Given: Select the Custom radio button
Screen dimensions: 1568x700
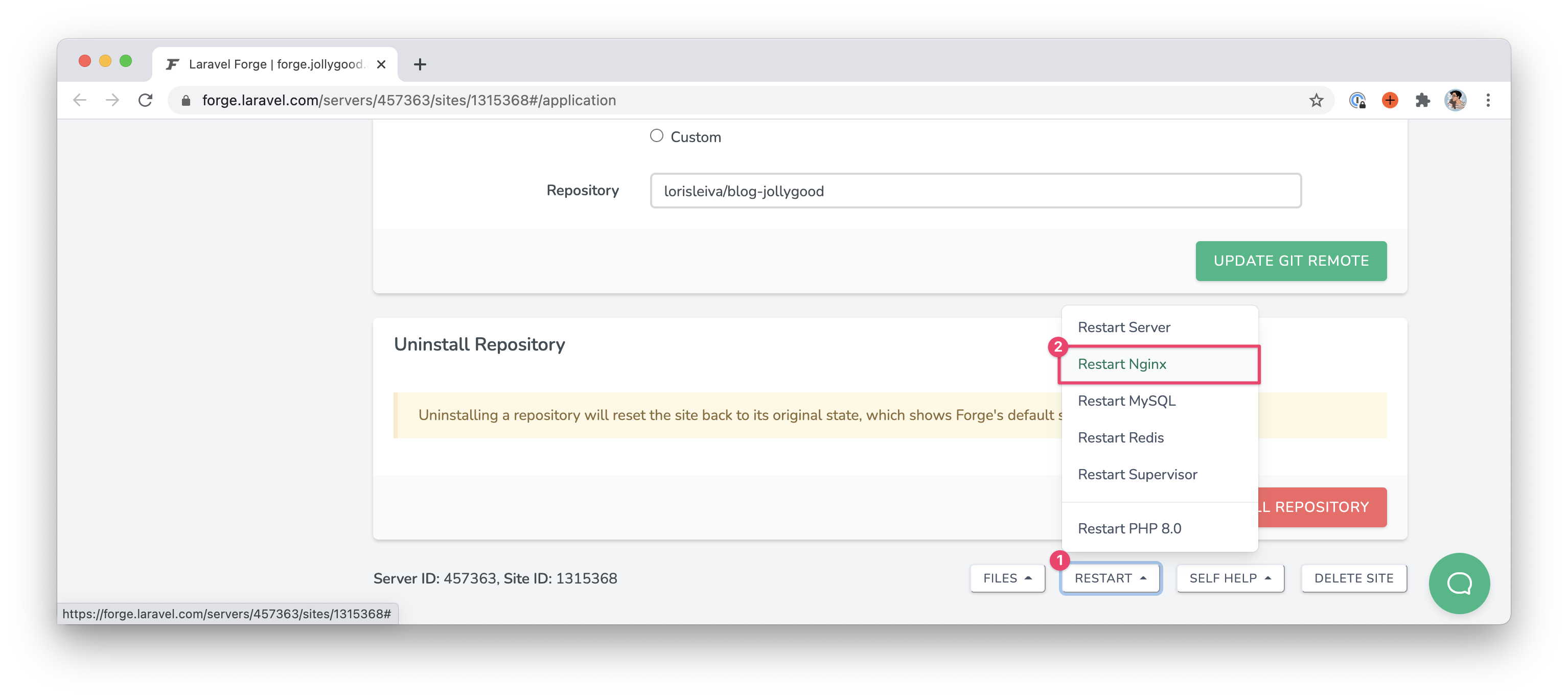Looking at the screenshot, I should (656, 136).
